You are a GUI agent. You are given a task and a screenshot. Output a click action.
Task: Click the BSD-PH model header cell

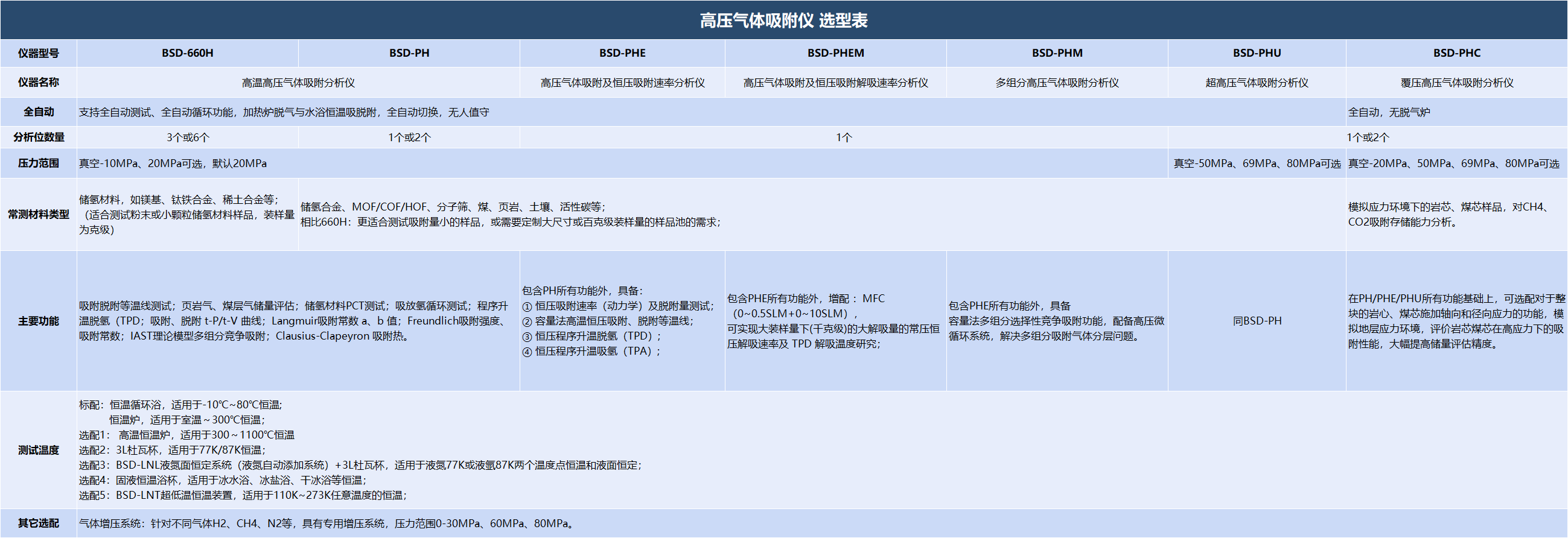[x=409, y=53]
